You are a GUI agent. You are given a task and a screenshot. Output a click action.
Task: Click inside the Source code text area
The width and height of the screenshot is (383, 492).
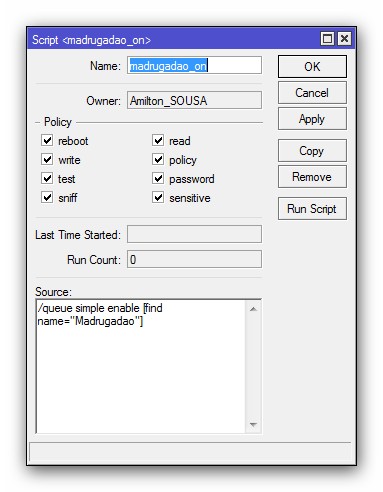coord(140,367)
